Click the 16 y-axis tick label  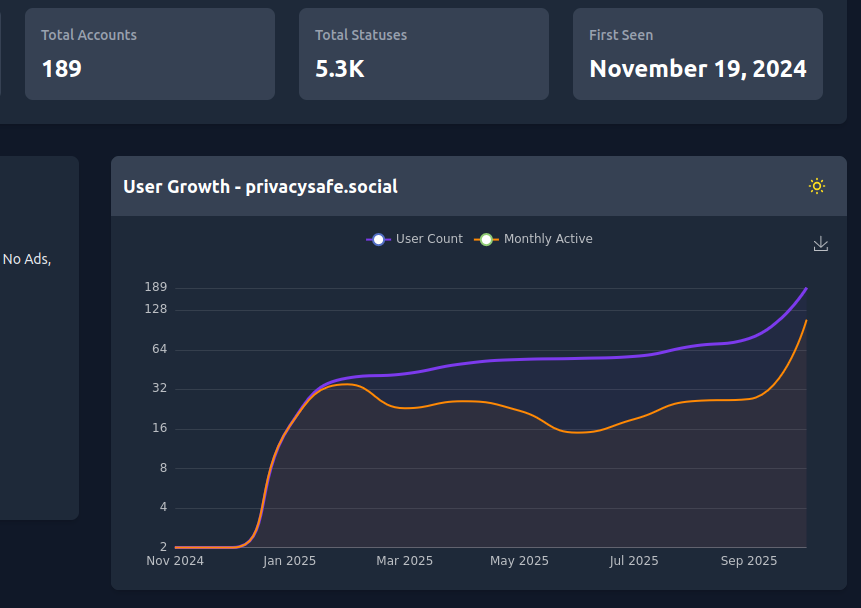(159, 429)
